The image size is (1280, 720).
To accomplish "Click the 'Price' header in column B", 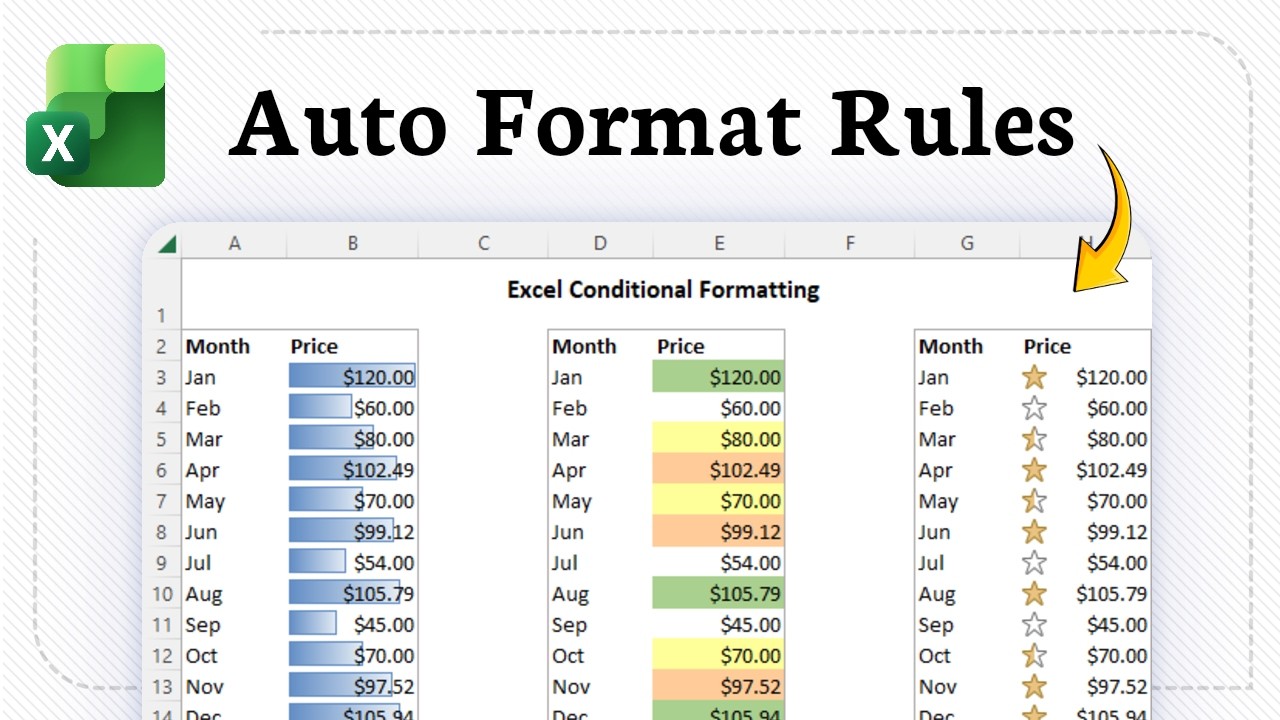I will click(314, 346).
